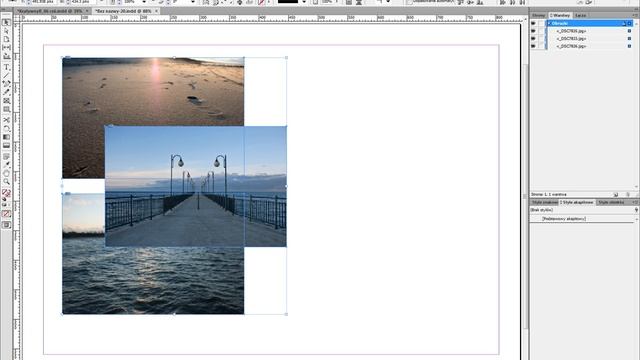Collapse the Obrazki layer disclosure triangle
This screenshot has width=640, height=360.
pos(549,24)
